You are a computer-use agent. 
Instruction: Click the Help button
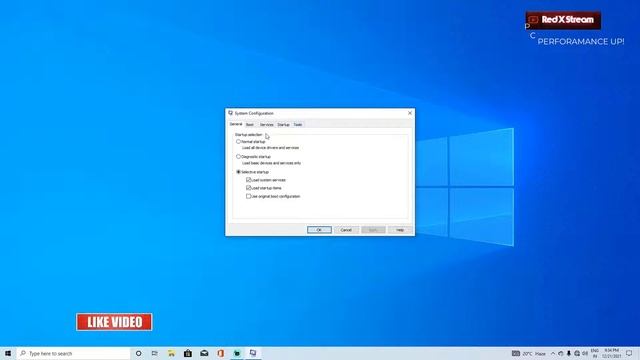tap(400, 230)
